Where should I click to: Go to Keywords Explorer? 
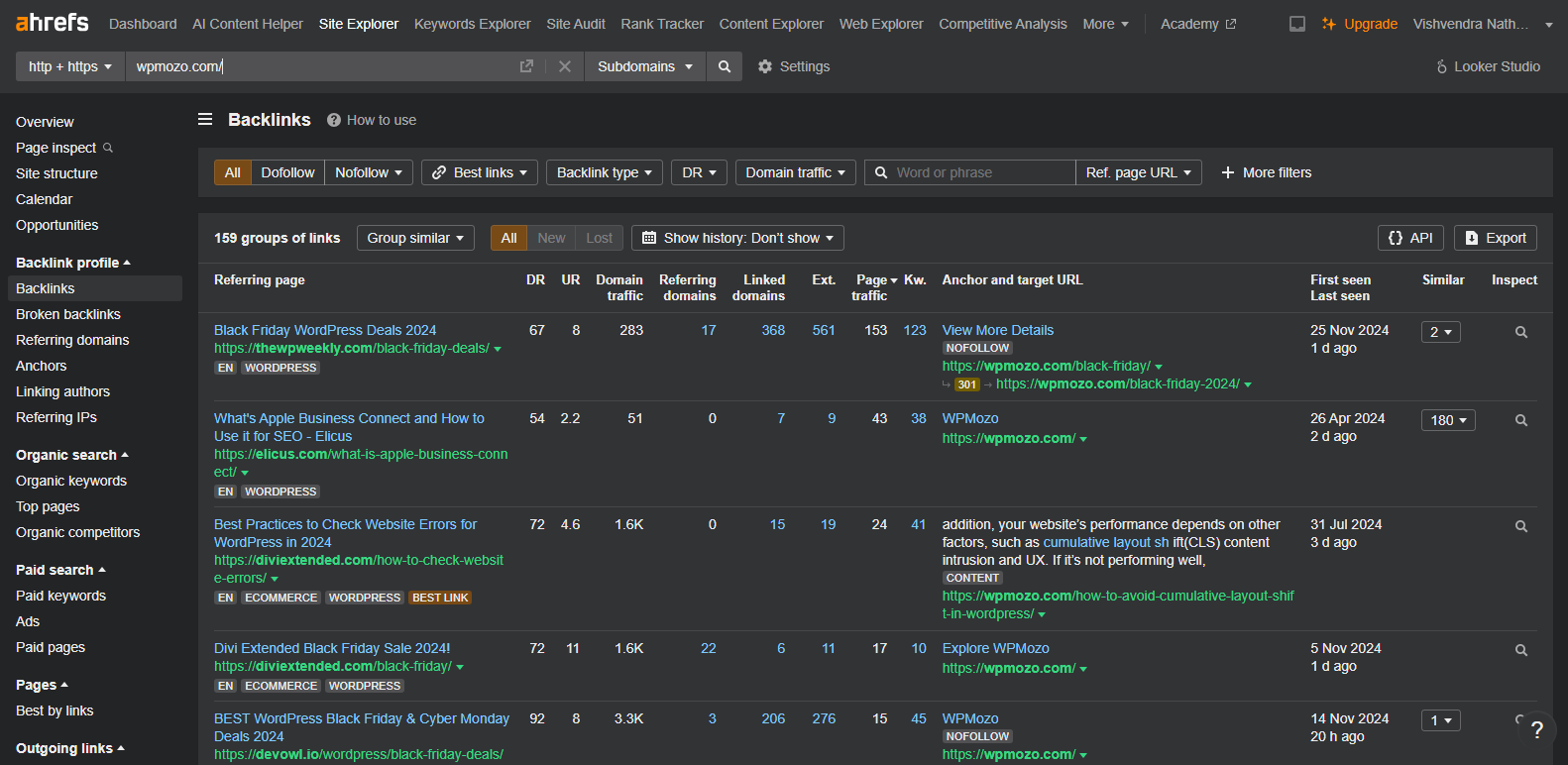(x=472, y=24)
